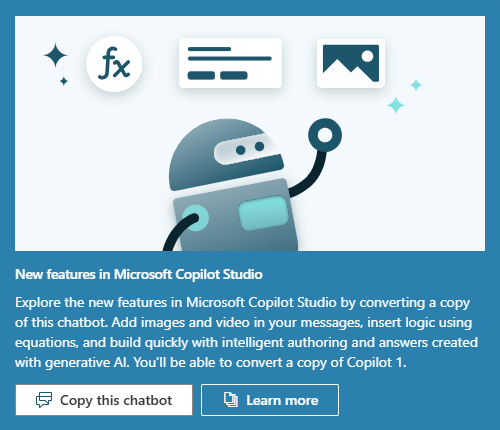Select the robot illustration banner image
500x430 pixels.
point(250,133)
